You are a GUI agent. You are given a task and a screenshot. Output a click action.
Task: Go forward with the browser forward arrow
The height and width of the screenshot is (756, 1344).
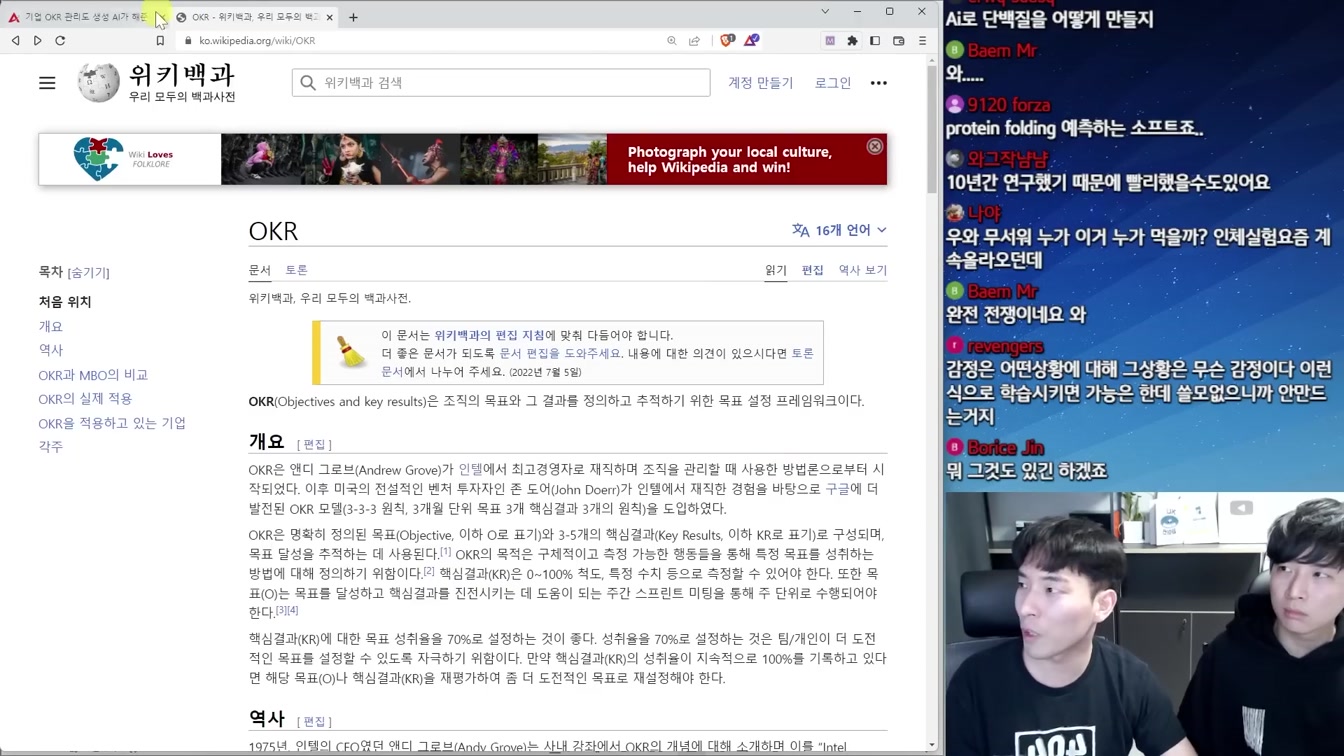point(38,41)
